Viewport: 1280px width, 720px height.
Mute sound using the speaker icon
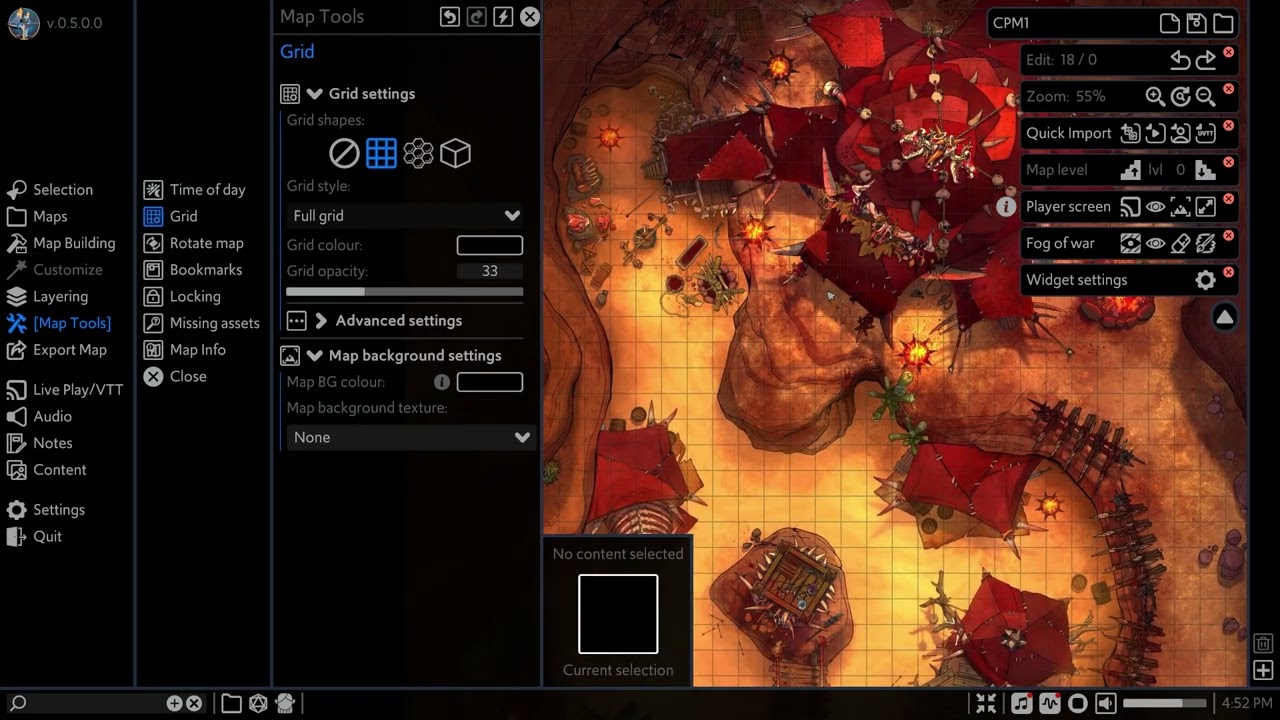(1105, 704)
